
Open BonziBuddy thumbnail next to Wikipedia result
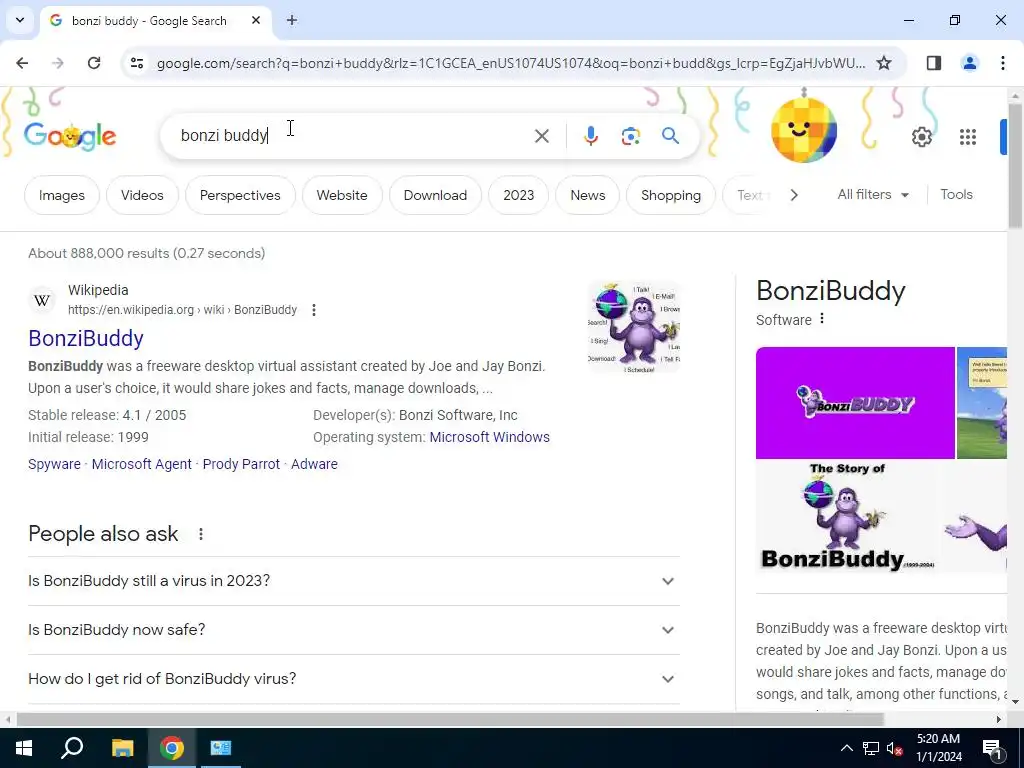pyautogui.click(x=633, y=327)
